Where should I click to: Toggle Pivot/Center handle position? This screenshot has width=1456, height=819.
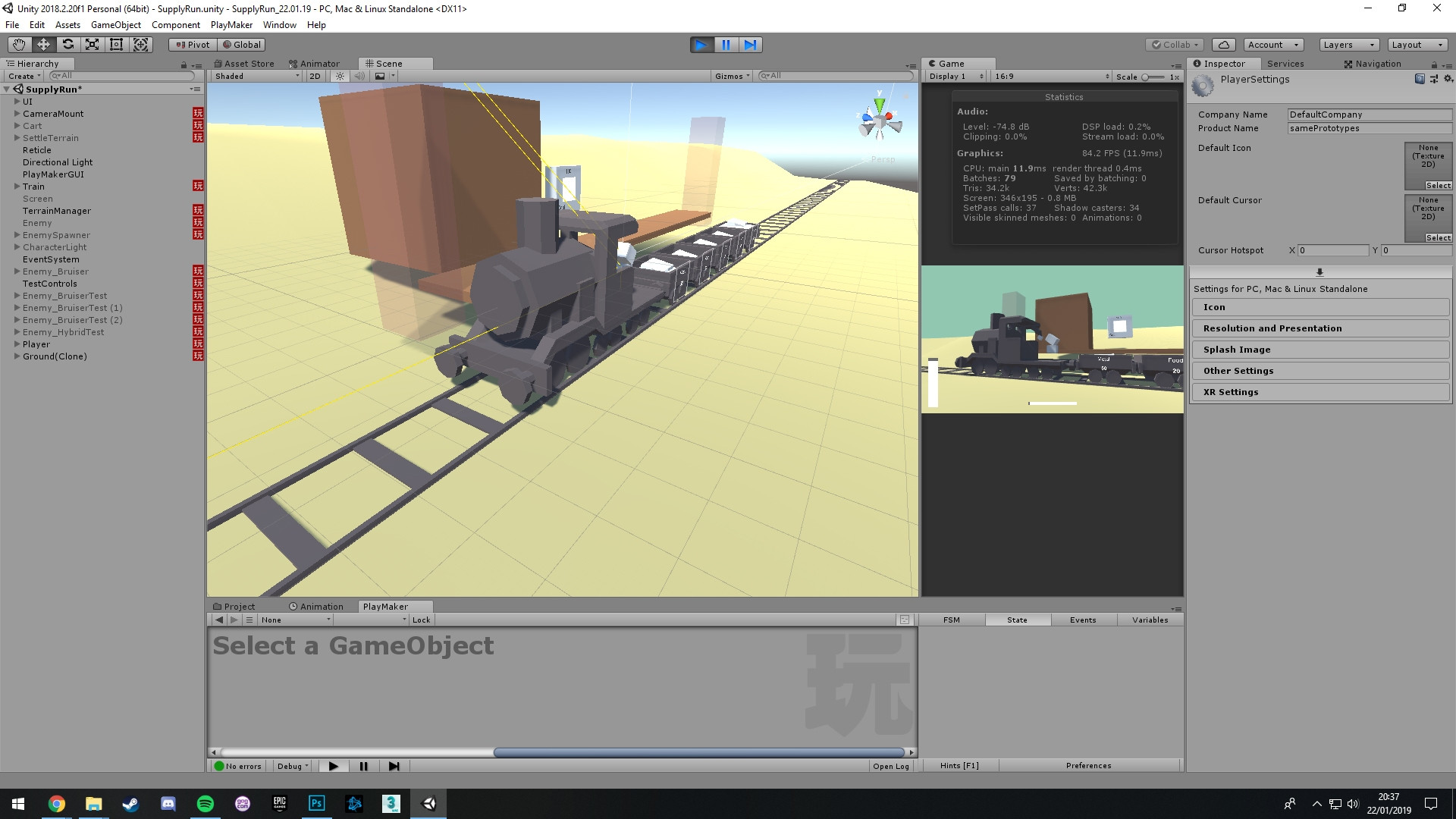(193, 45)
